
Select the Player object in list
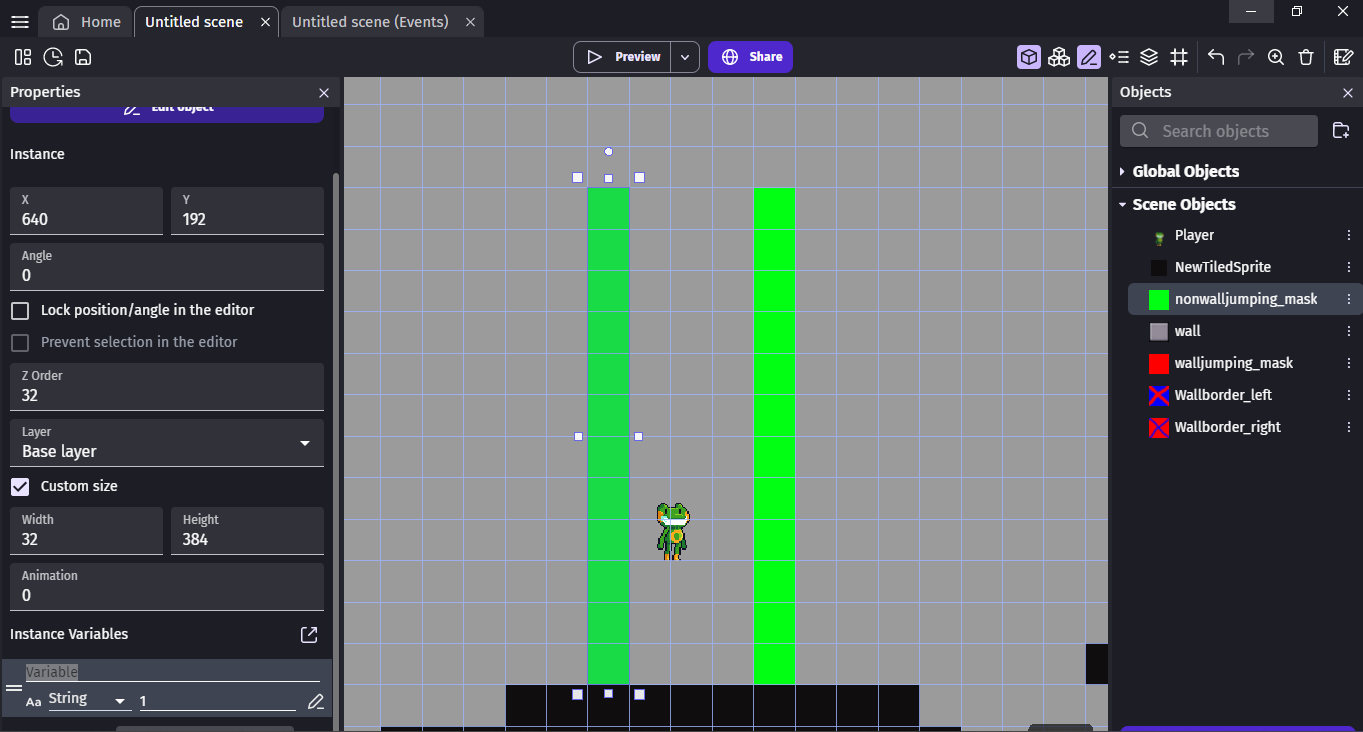1194,235
